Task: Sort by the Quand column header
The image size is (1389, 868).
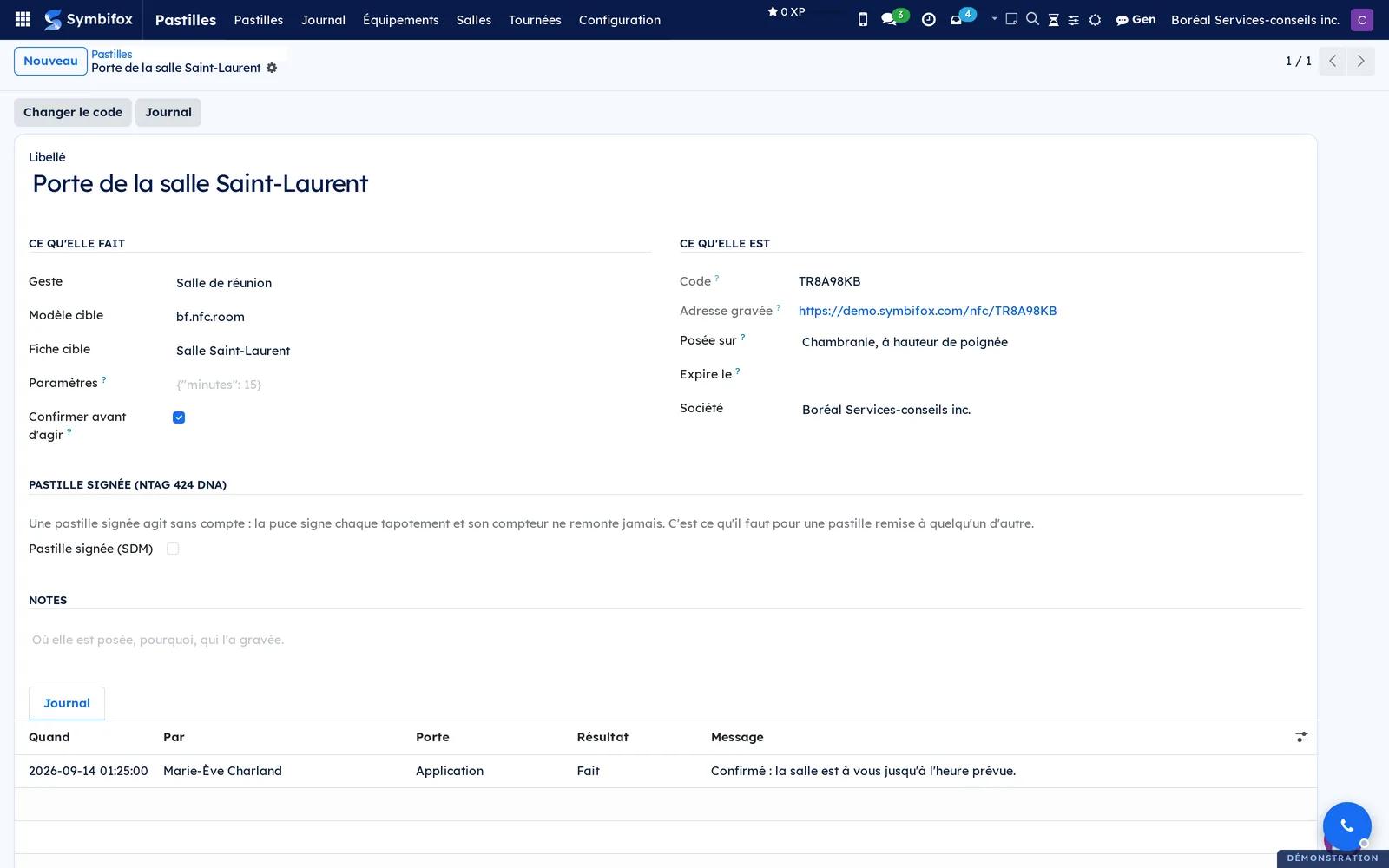Action: [x=49, y=737]
